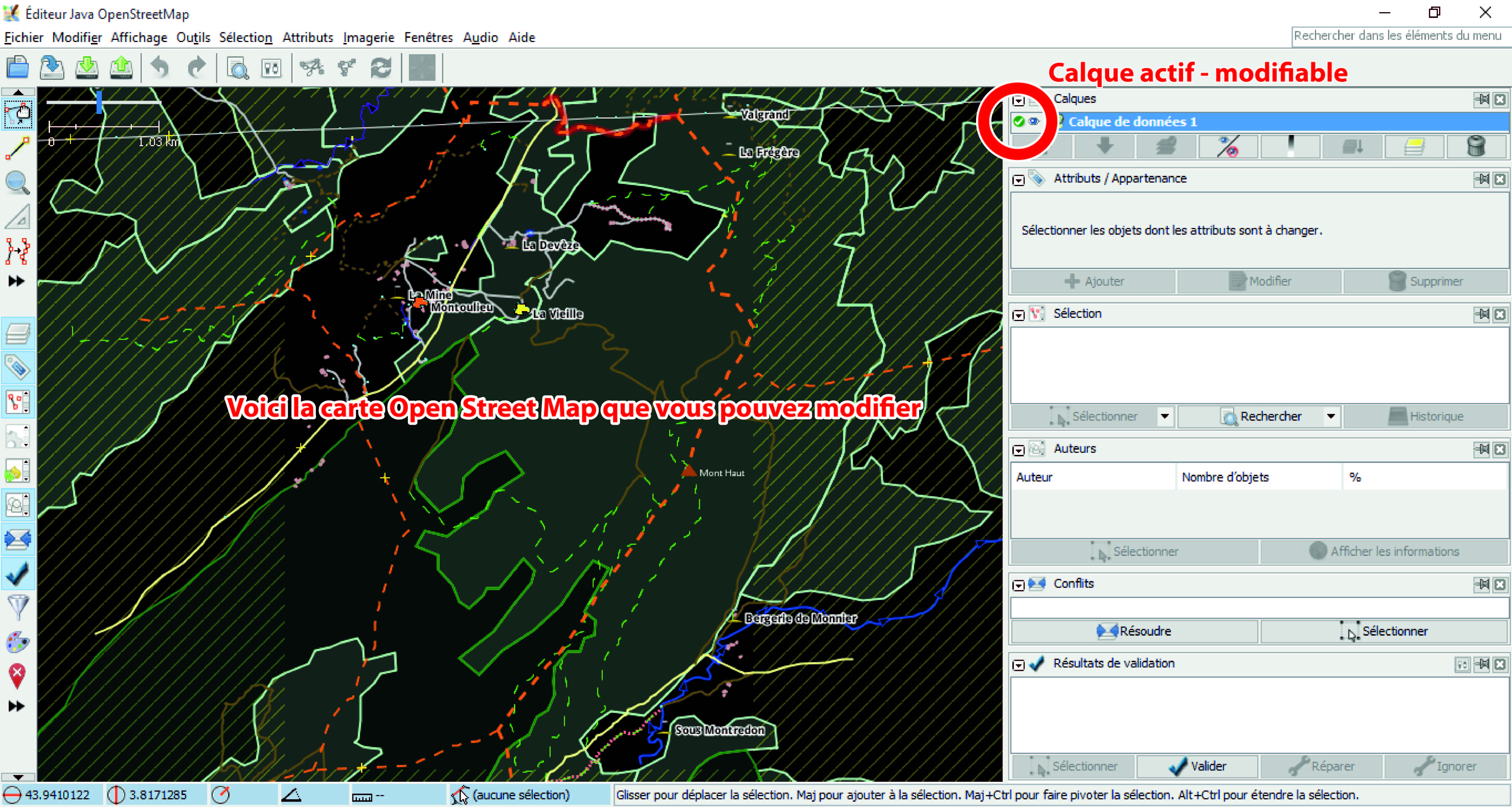Screen dimensions: 1512x807
Task: Click the Ajouter button
Action: (1094, 281)
